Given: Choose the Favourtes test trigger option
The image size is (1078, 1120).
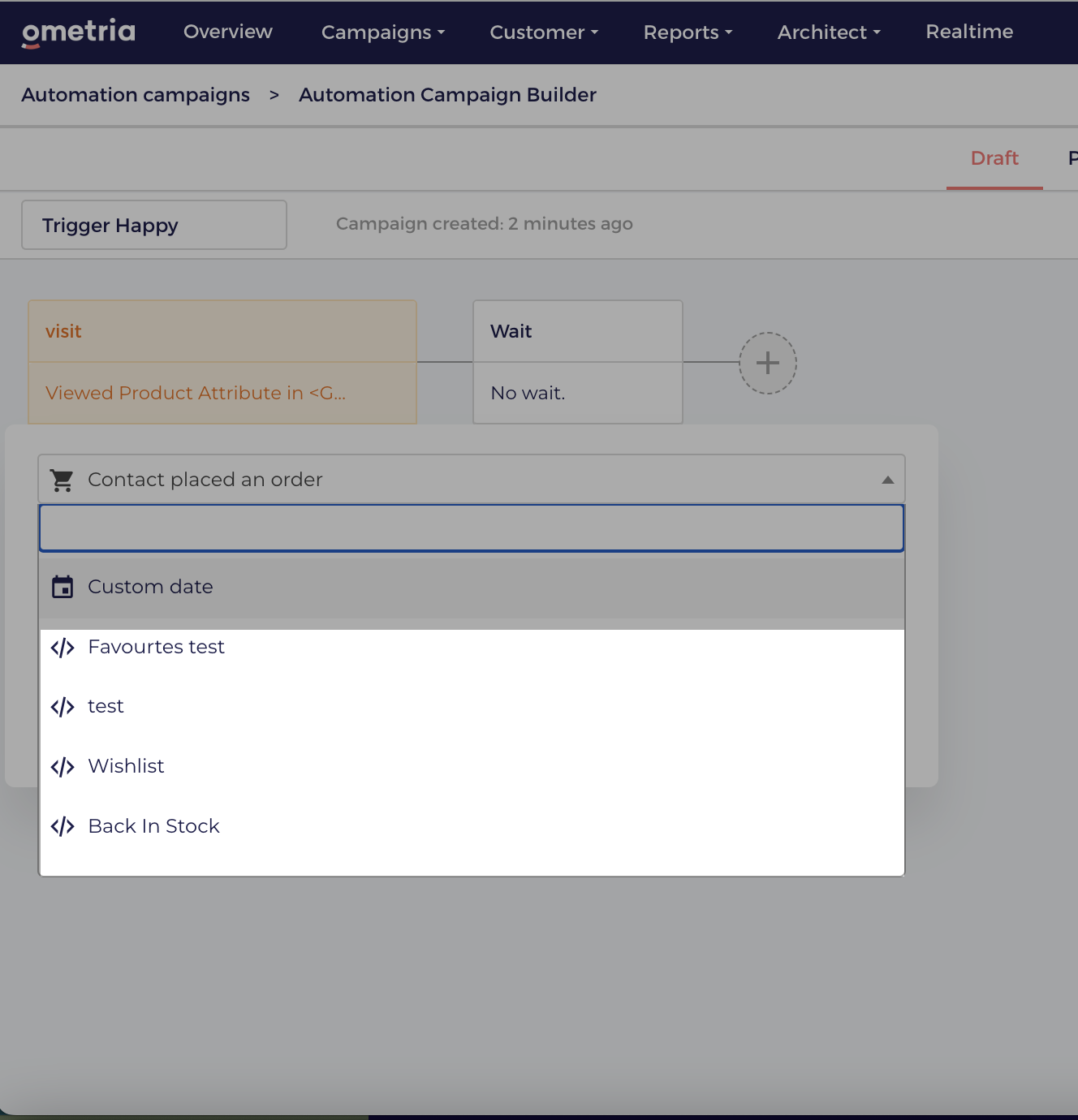Looking at the screenshot, I should pos(472,648).
